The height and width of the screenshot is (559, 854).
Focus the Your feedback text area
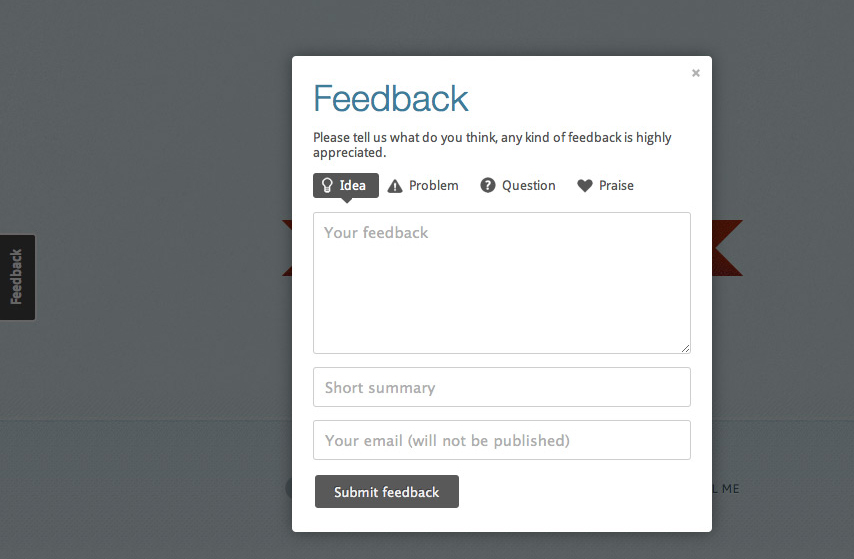point(502,283)
